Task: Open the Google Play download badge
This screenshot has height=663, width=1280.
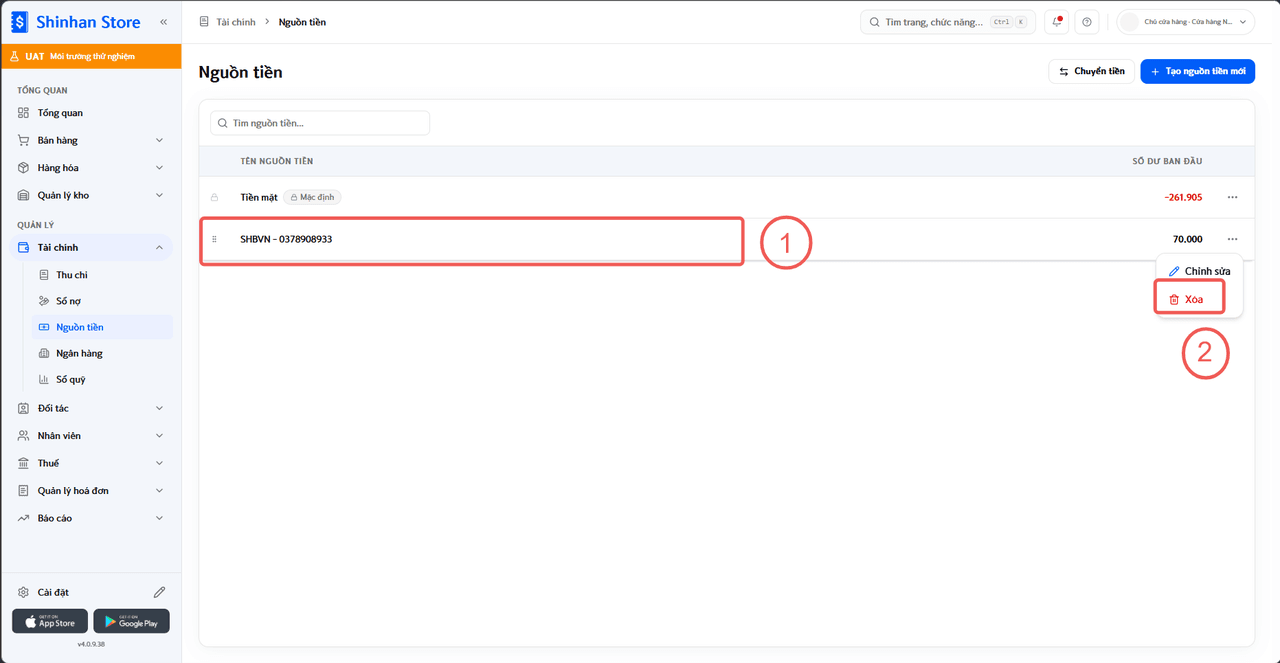Action: tap(131, 621)
